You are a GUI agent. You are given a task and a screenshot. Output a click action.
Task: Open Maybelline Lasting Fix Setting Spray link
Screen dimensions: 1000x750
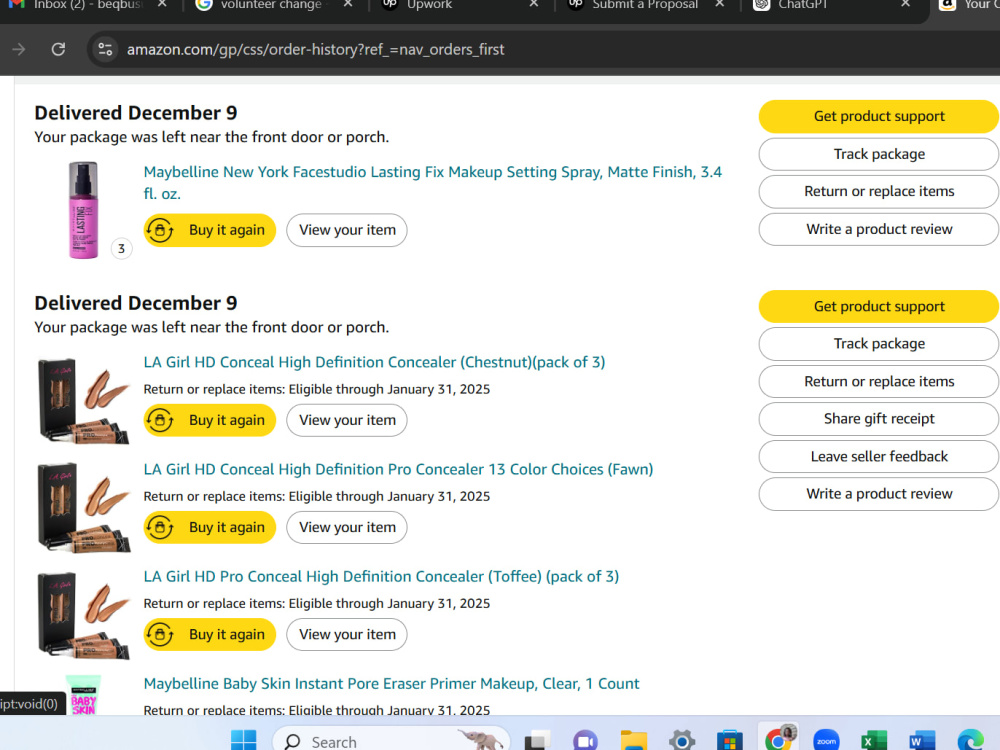(x=432, y=182)
